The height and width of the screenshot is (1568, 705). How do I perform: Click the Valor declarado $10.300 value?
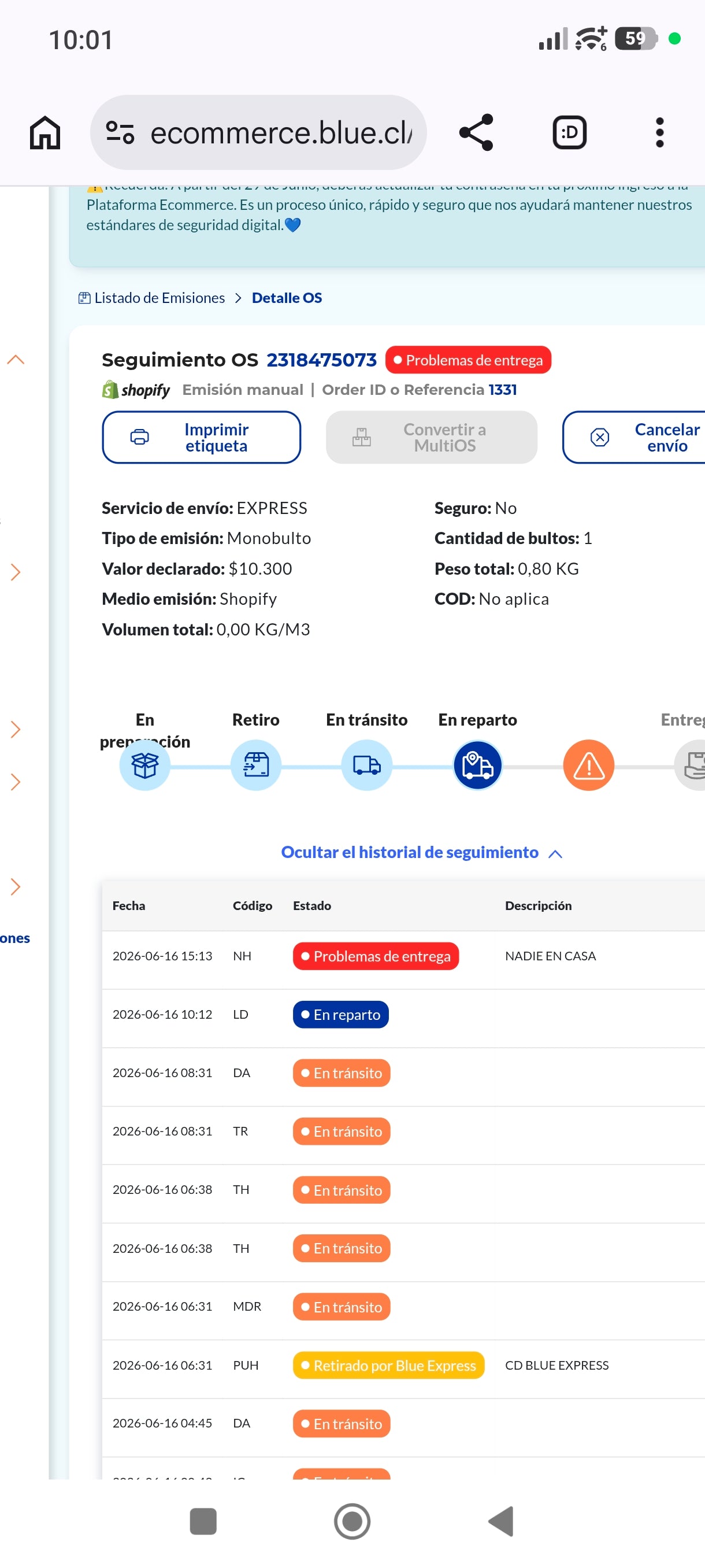tap(259, 568)
